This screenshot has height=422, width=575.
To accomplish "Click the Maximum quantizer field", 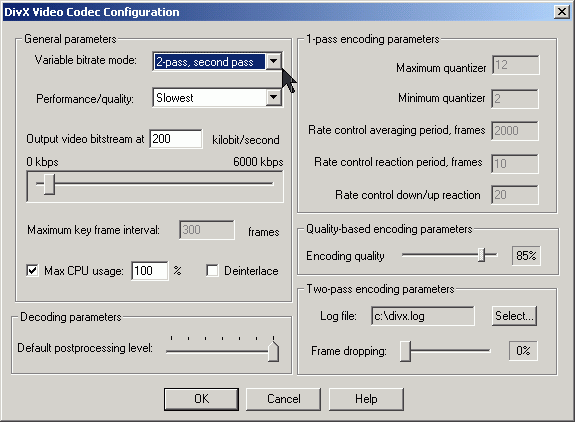I will click(516, 65).
